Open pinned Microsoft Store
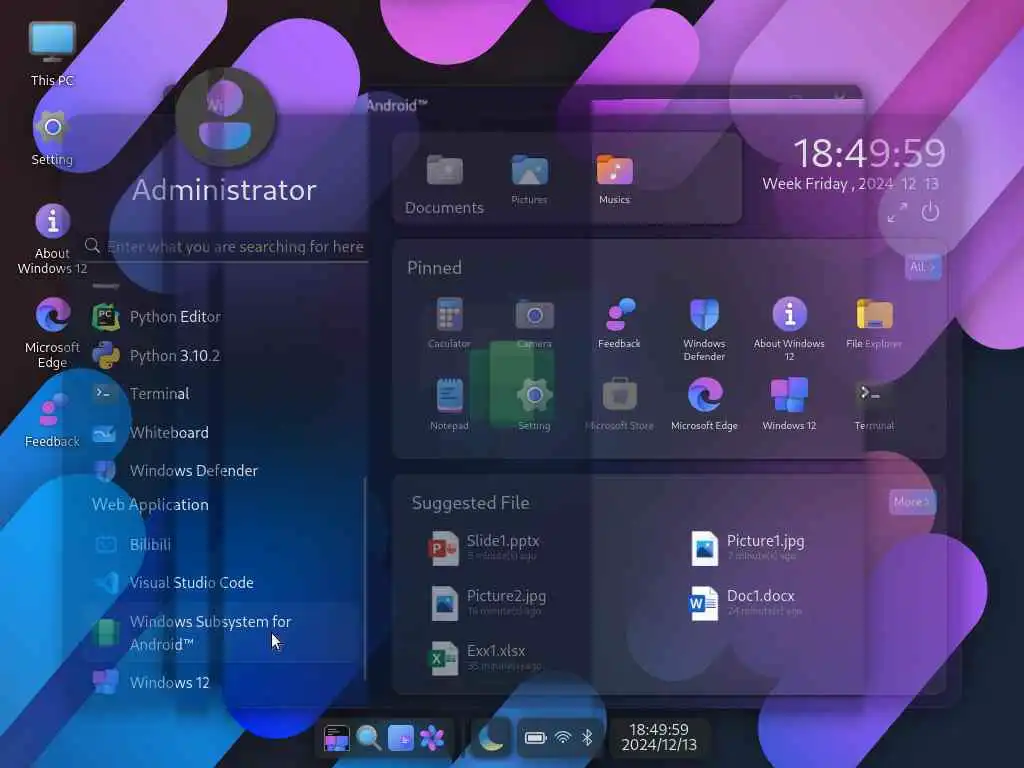Screen dimensions: 1024x768 (619, 404)
